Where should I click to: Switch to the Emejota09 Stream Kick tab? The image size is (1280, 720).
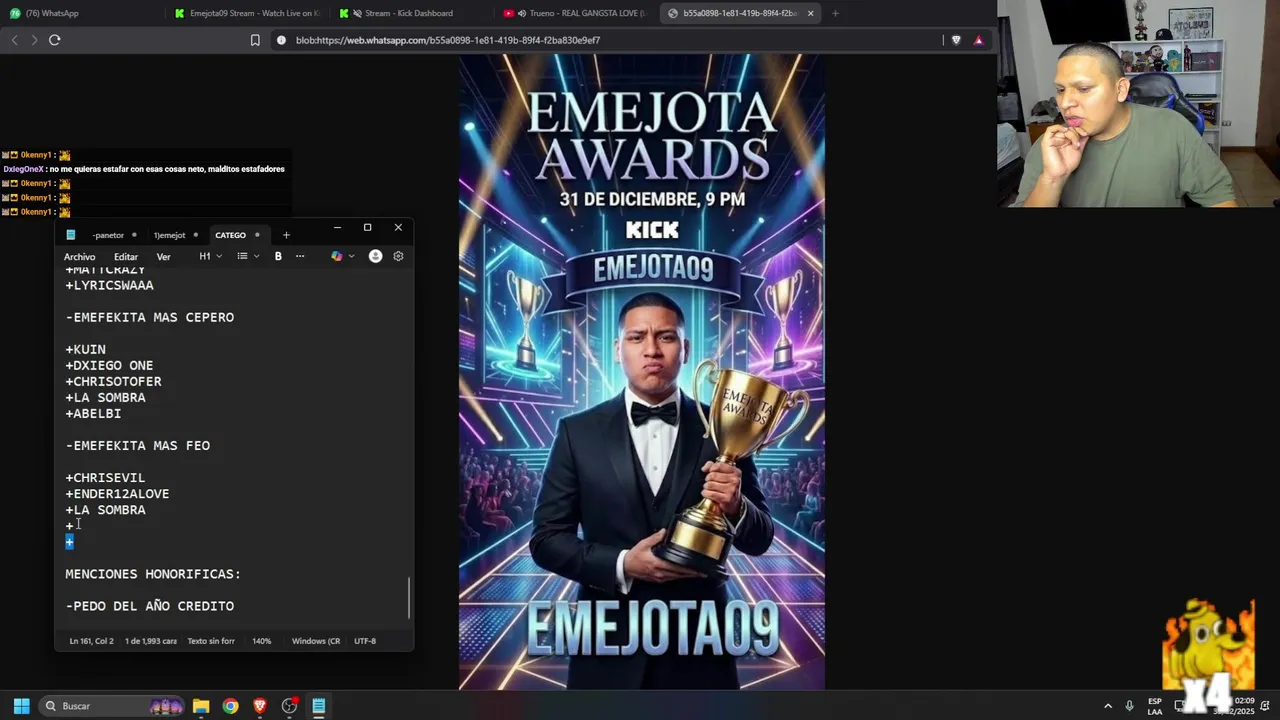[247, 13]
